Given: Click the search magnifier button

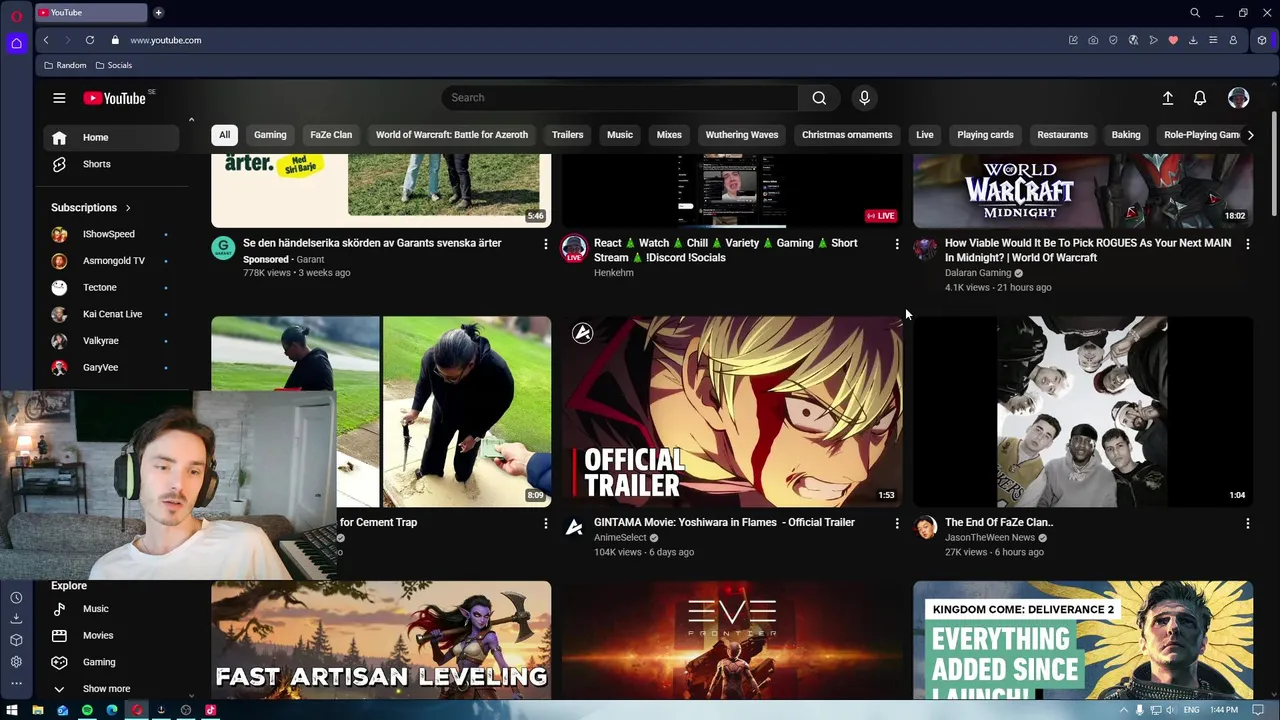Looking at the screenshot, I should 819,98.
